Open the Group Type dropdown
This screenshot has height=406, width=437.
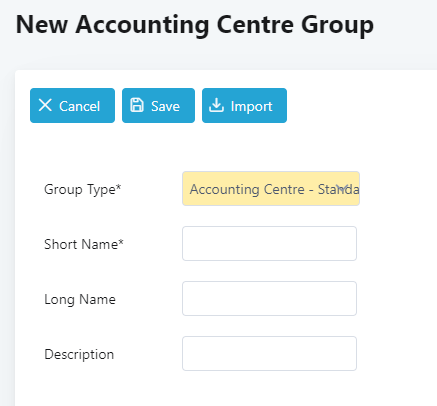coord(271,189)
